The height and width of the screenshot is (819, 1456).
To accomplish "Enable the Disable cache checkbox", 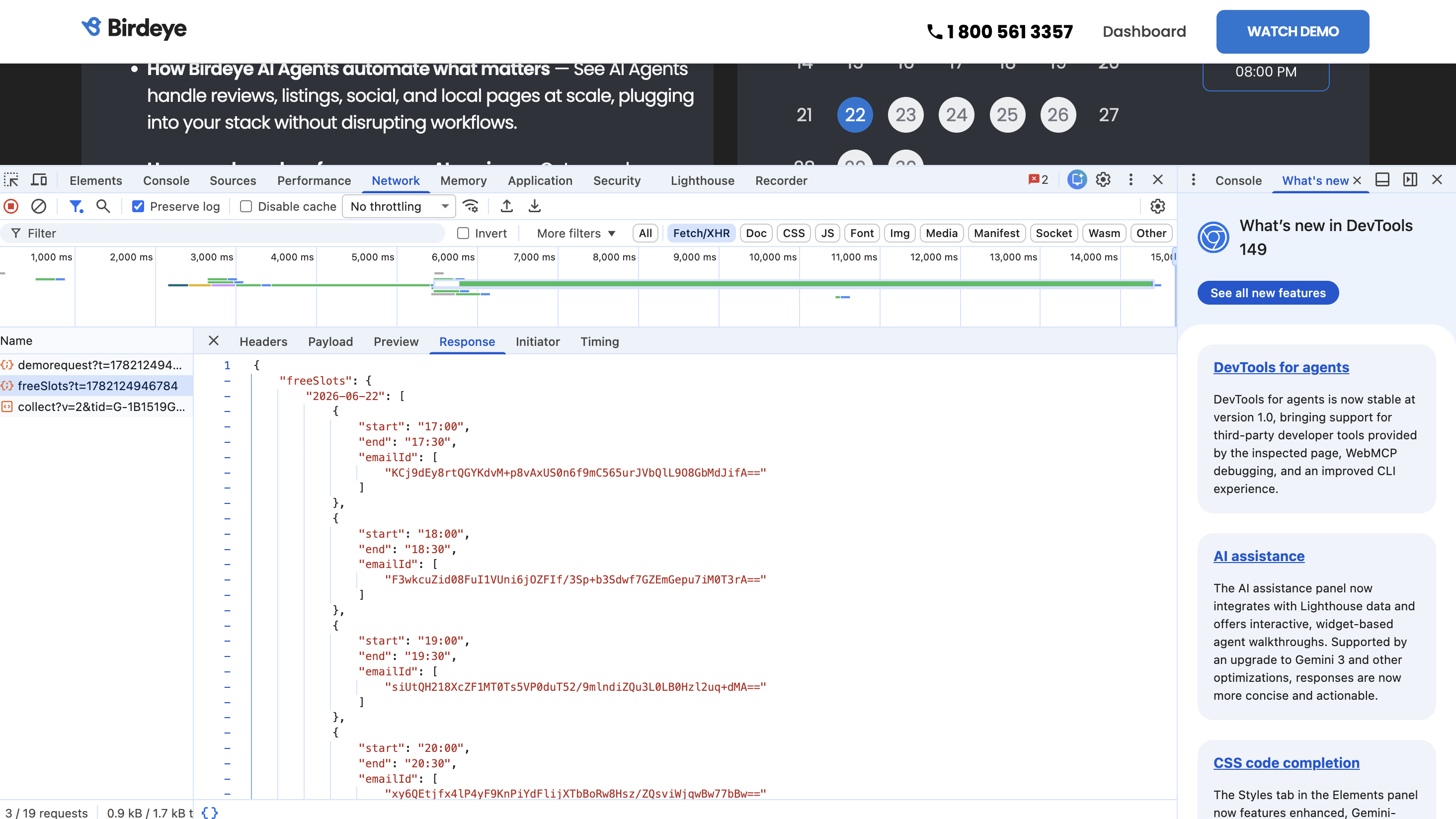I will [246, 206].
